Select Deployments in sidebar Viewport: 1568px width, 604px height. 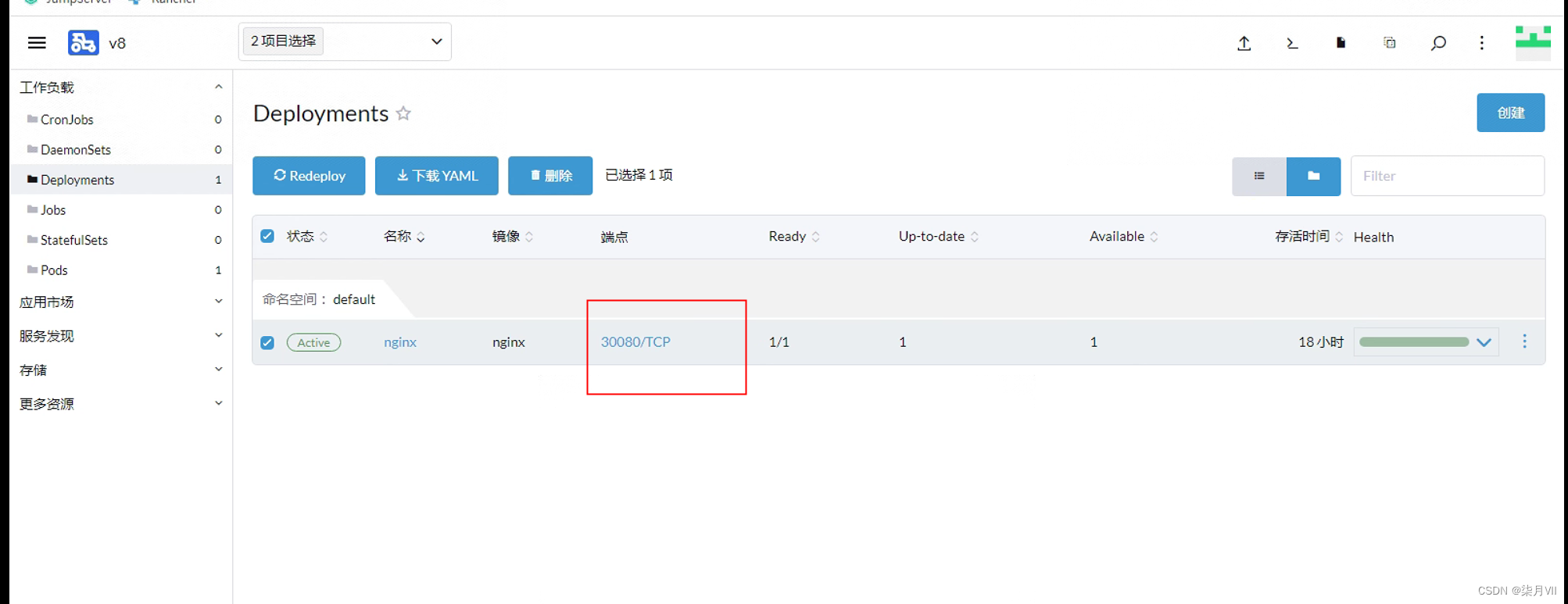point(121,179)
